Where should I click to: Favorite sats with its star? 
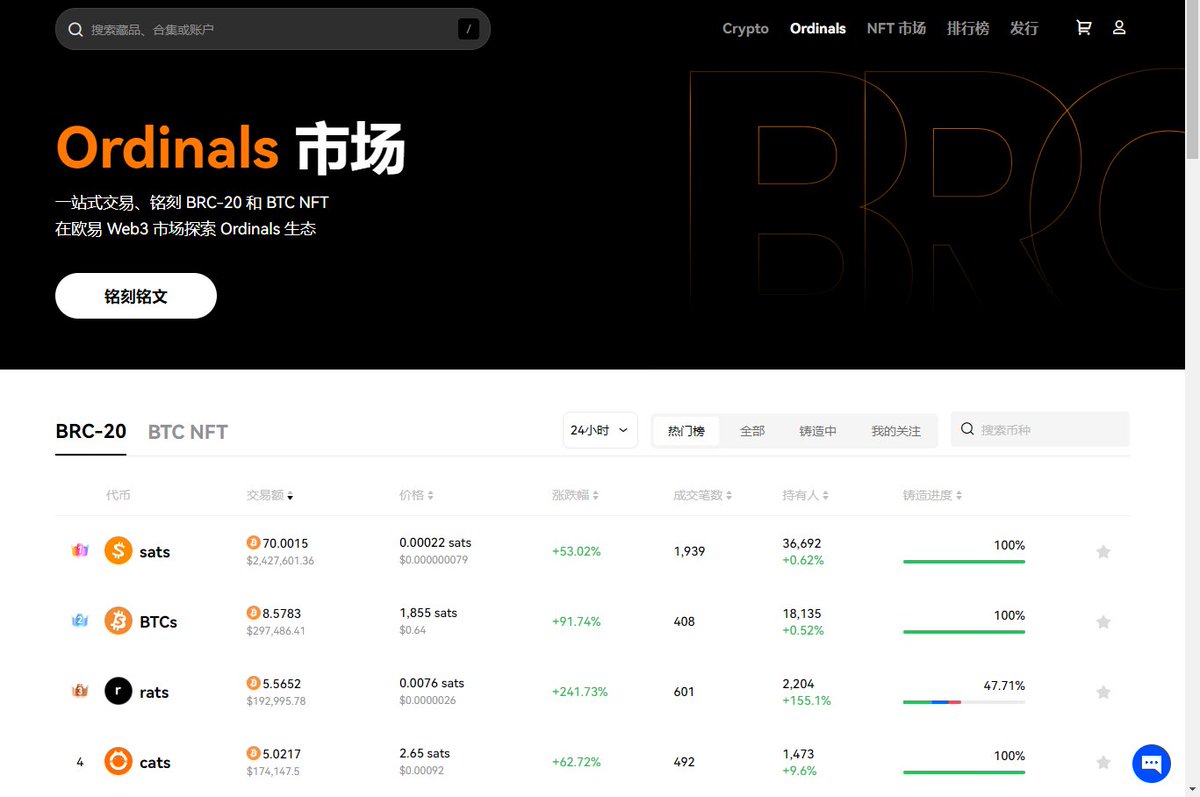[x=1103, y=552]
